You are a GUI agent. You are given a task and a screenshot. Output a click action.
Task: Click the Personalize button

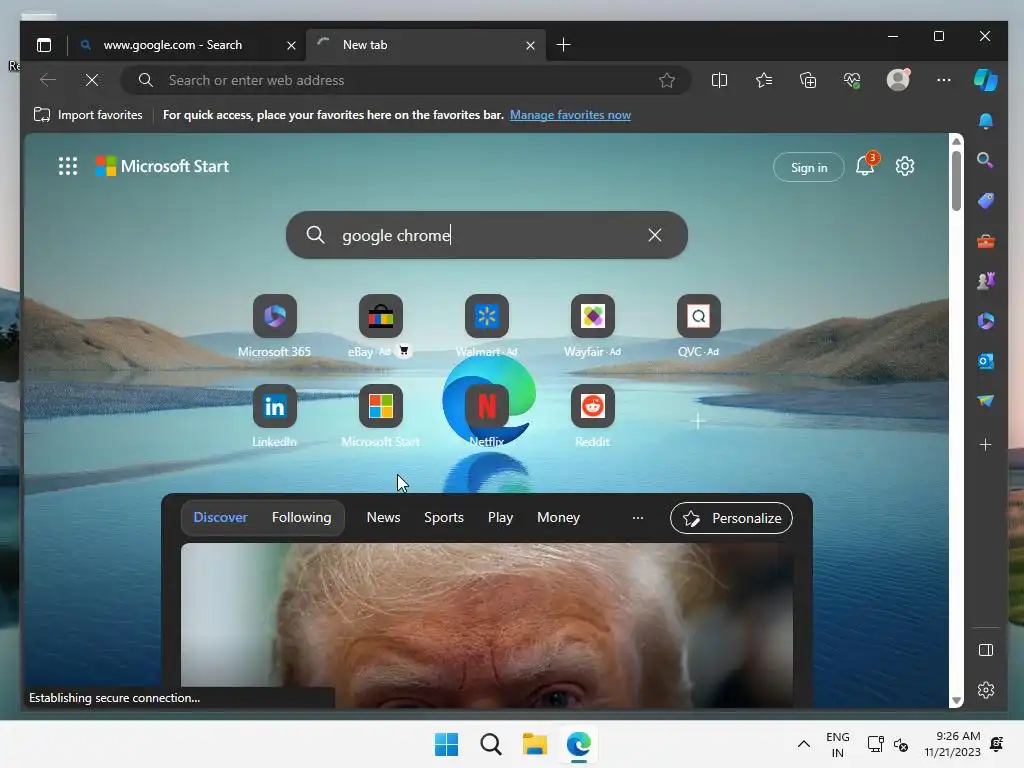tap(731, 518)
